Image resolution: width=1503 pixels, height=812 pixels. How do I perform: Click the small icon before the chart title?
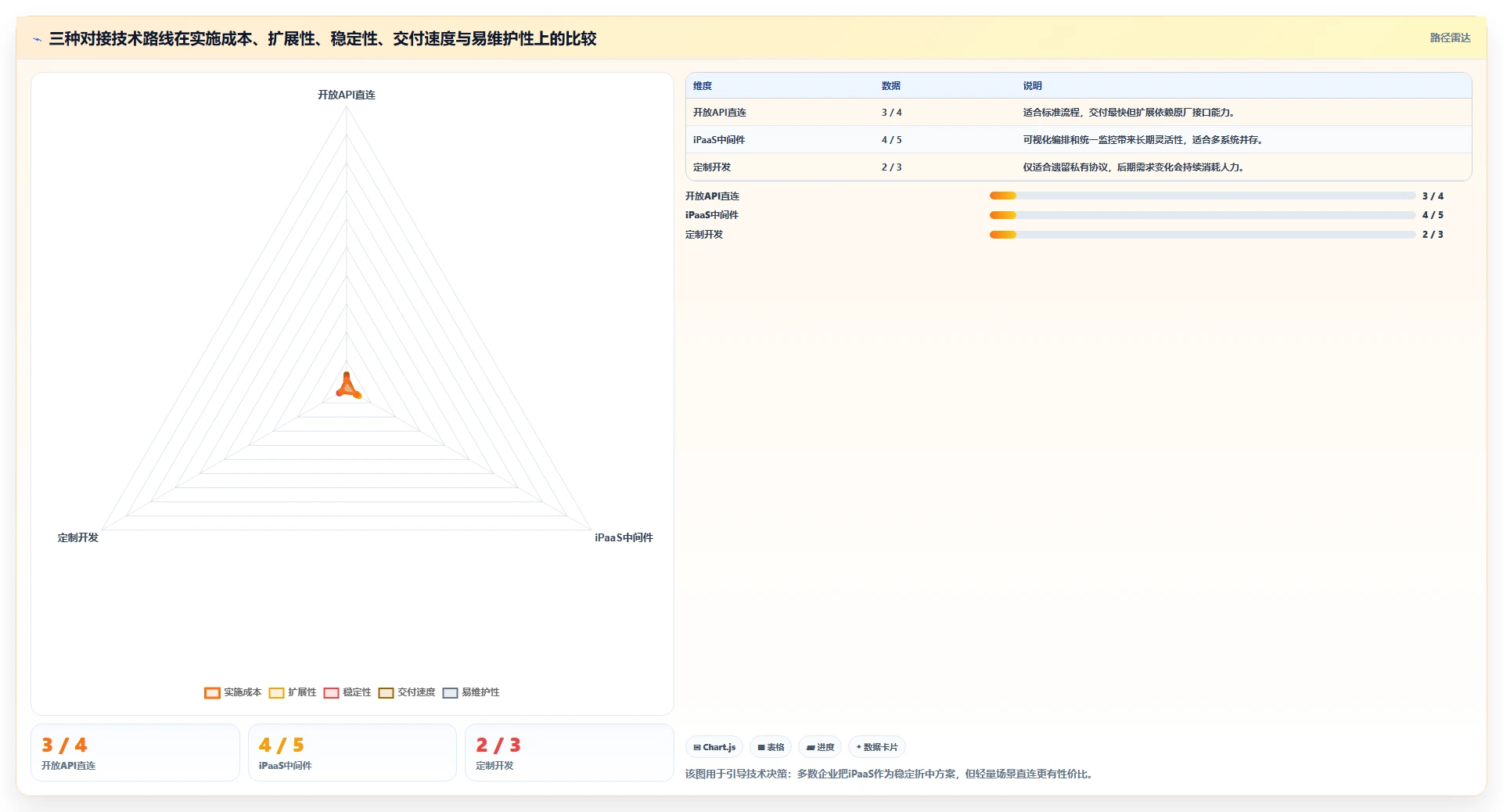37,39
